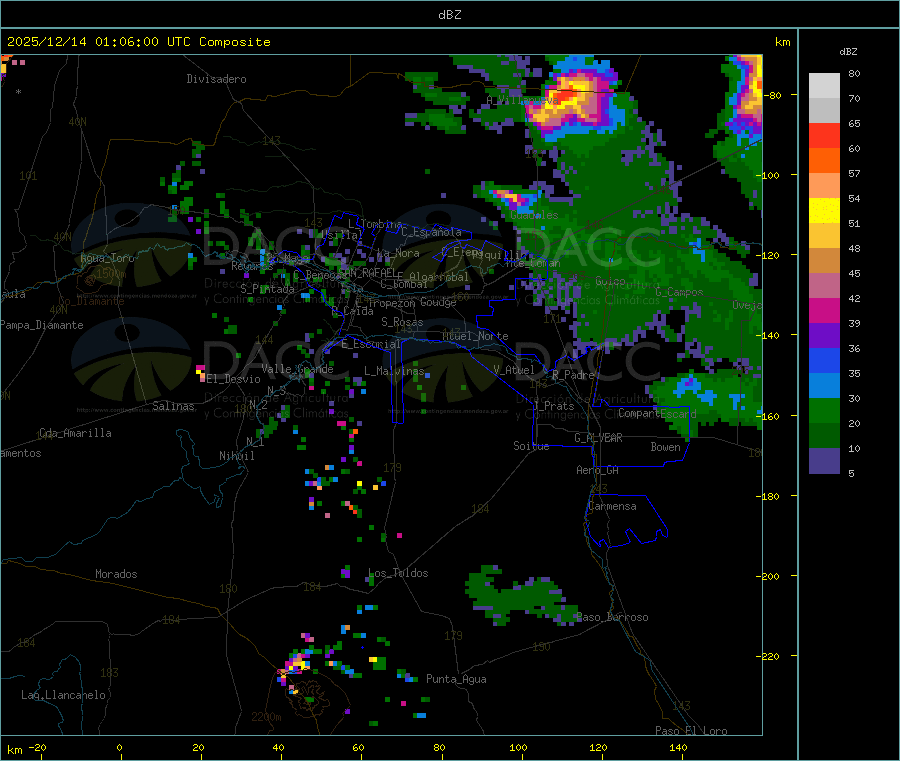Viewport: 900px width, 761px height.
Task: Click the 0 tick on bottom km axis
Action: click(119, 747)
